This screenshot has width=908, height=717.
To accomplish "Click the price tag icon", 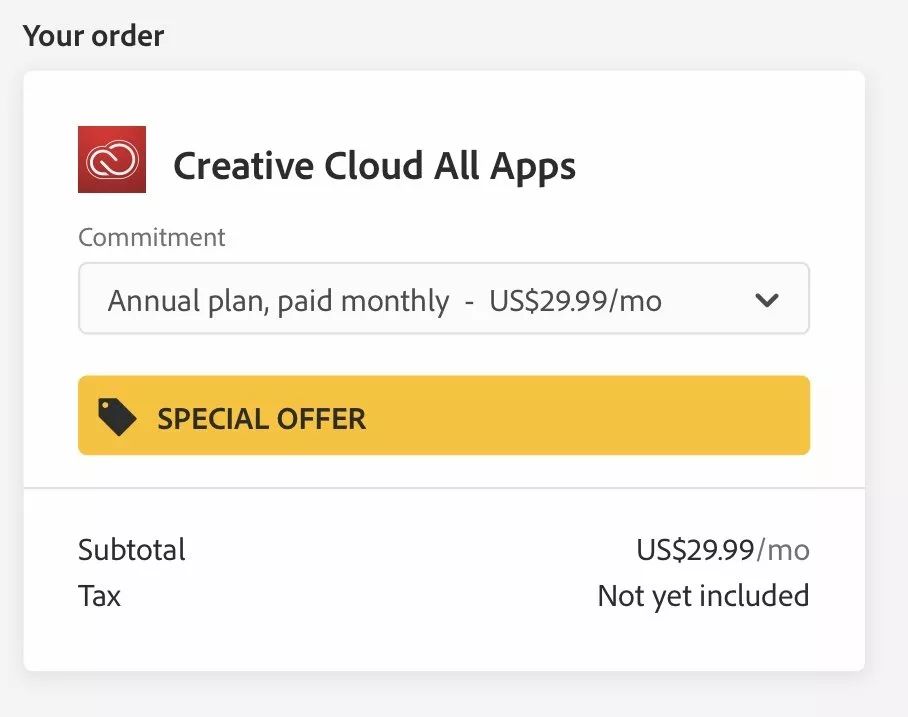I will click(117, 417).
